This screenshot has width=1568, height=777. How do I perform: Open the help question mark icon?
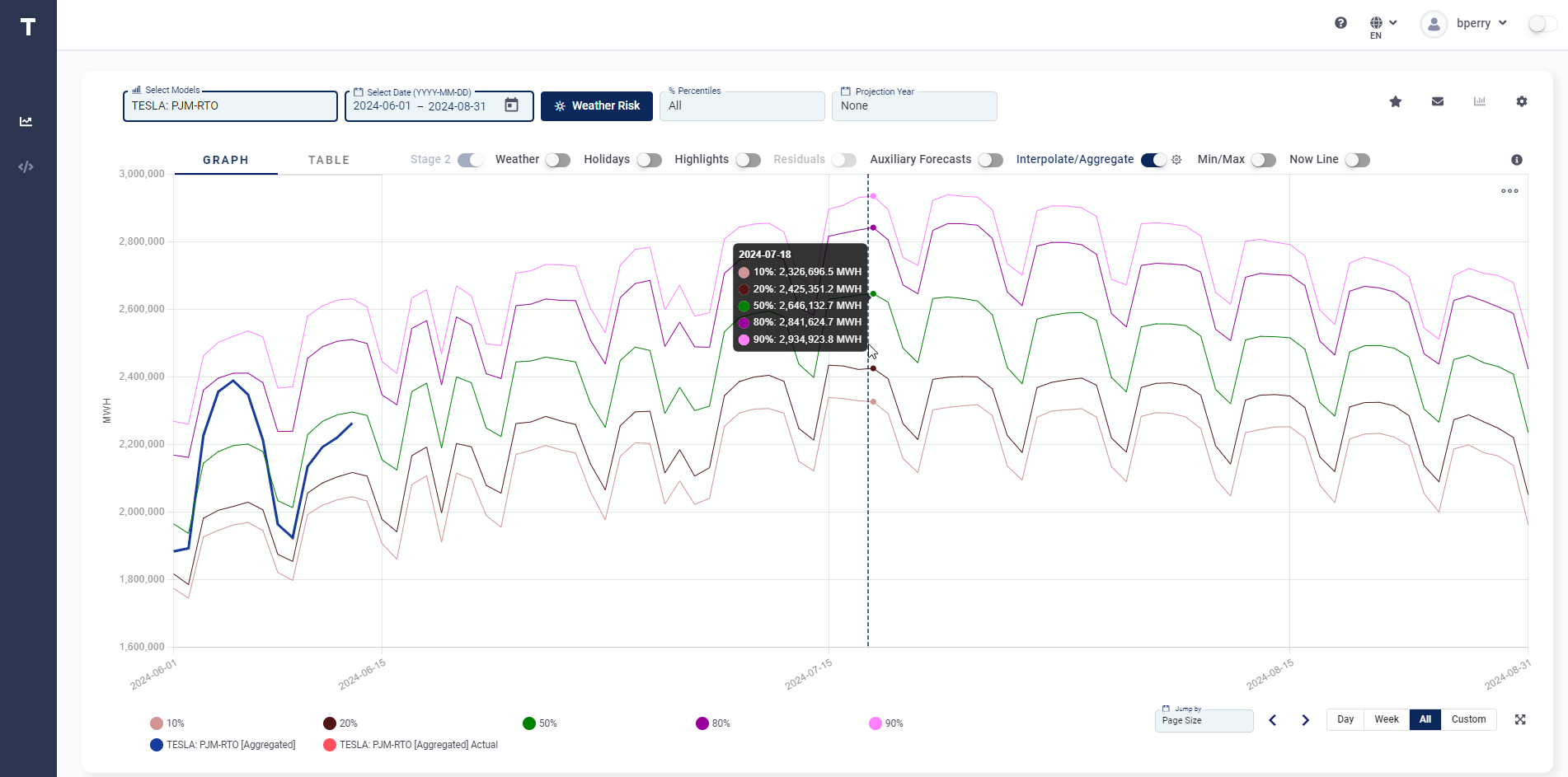pyautogui.click(x=1340, y=23)
